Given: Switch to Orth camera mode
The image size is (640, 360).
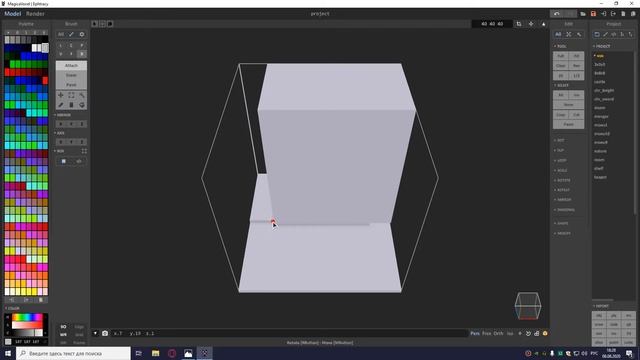Looking at the screenshot, I should coord(498,333).
